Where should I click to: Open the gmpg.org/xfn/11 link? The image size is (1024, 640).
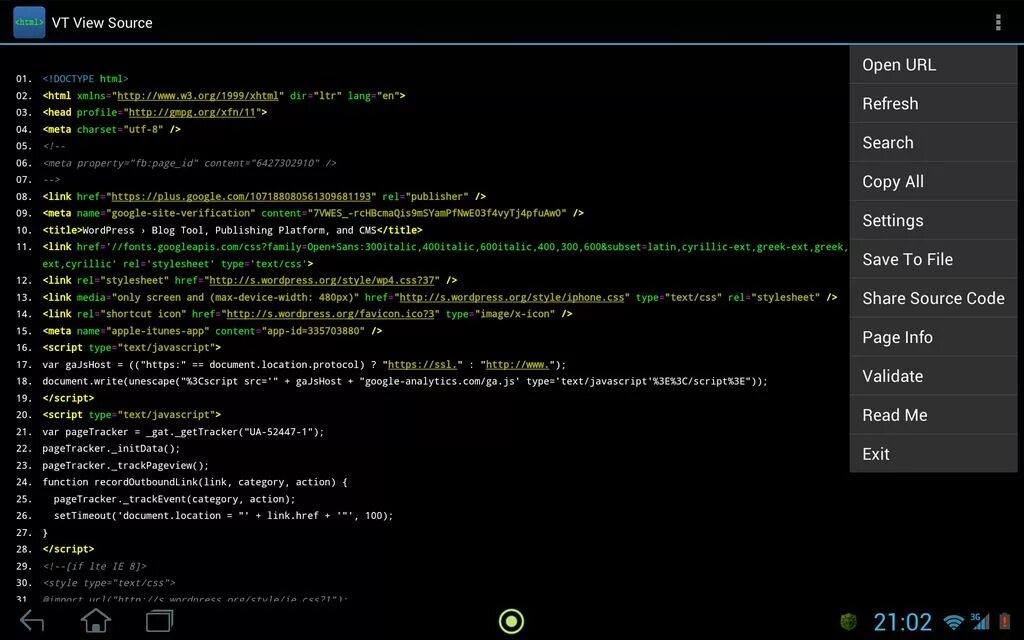pyautogui.click(x=192, y=112)
